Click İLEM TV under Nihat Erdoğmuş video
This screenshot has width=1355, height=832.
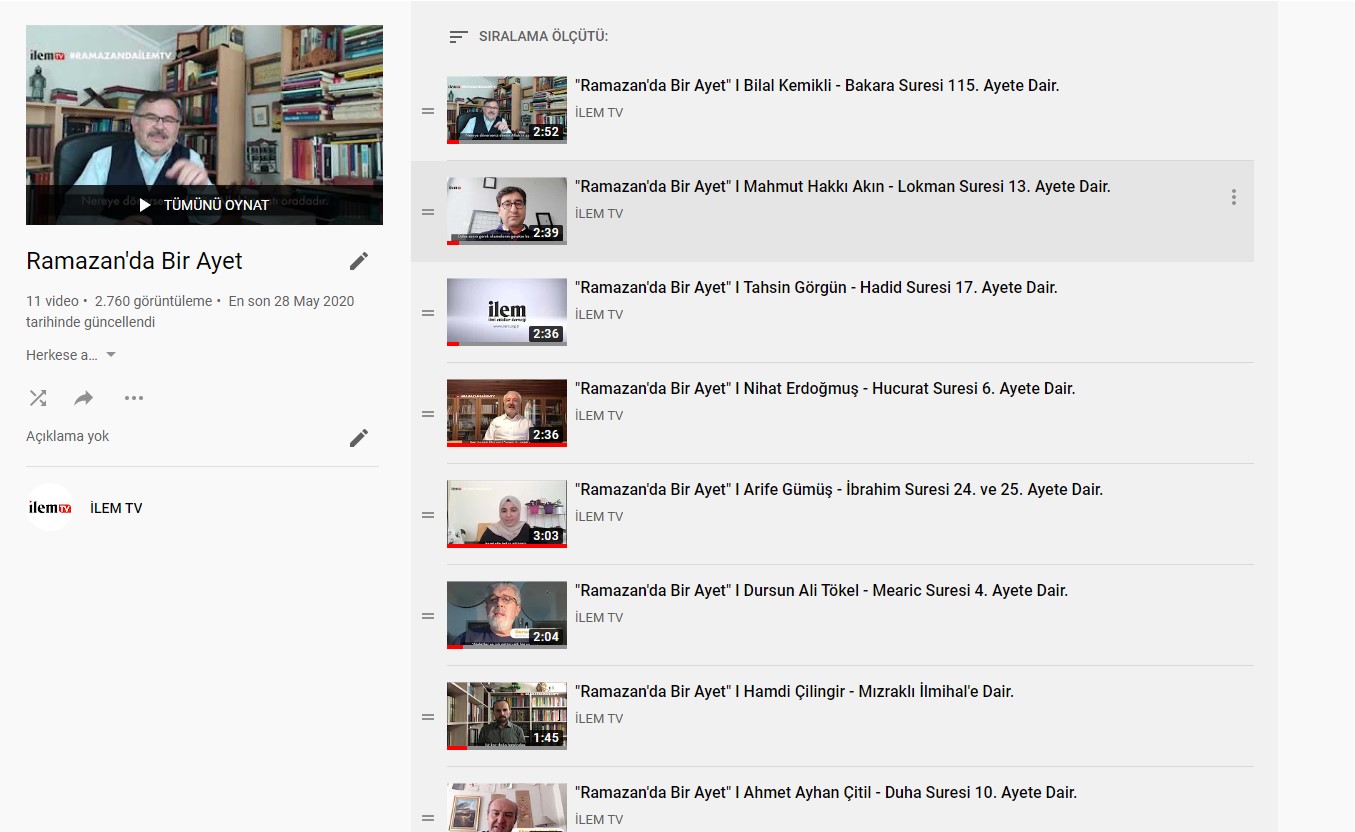tap(599, 416)
